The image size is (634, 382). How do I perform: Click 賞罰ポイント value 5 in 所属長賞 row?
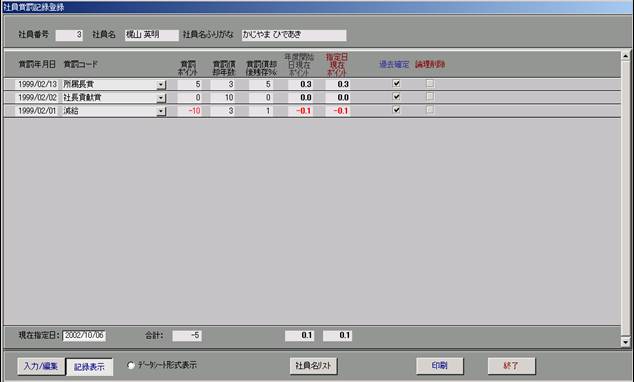[190, 84]
